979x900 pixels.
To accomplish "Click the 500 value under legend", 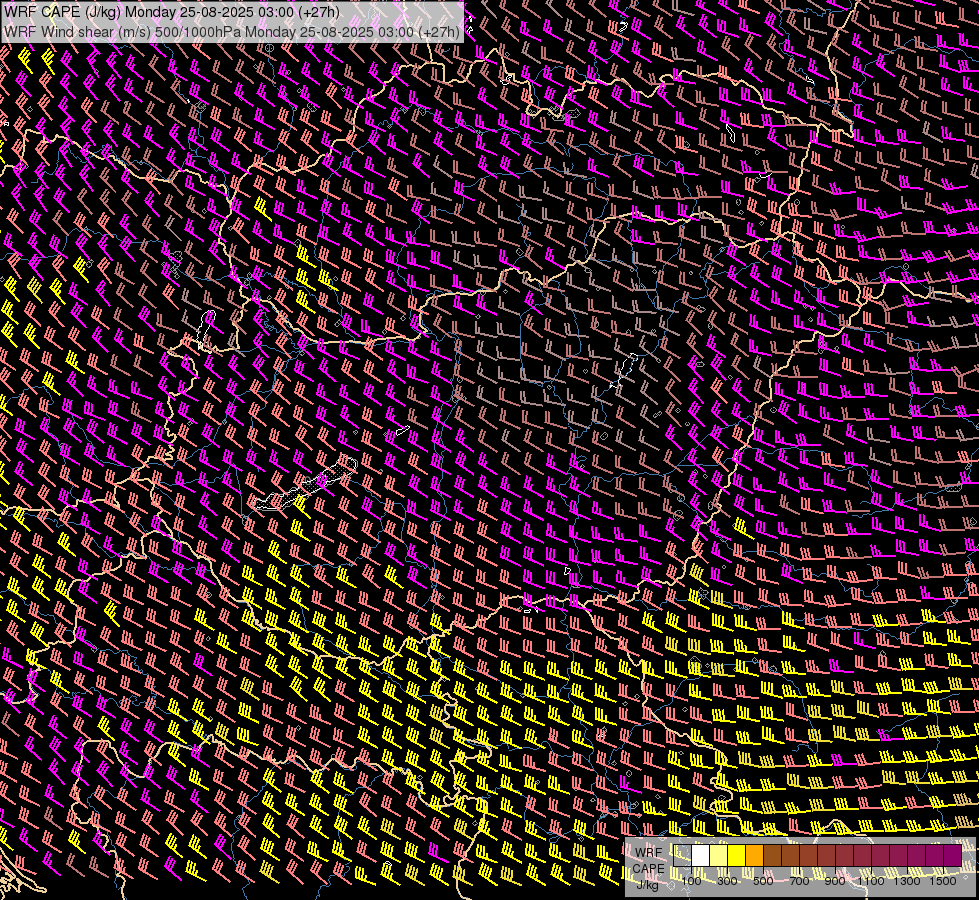I will coord(763,881).
